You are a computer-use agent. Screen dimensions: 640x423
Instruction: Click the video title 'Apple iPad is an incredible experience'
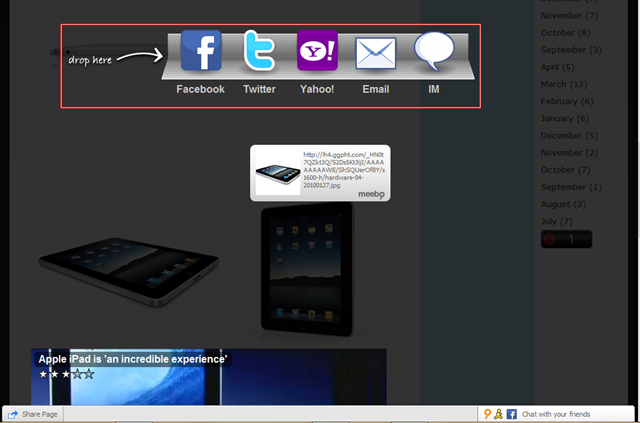coord(133,359)
